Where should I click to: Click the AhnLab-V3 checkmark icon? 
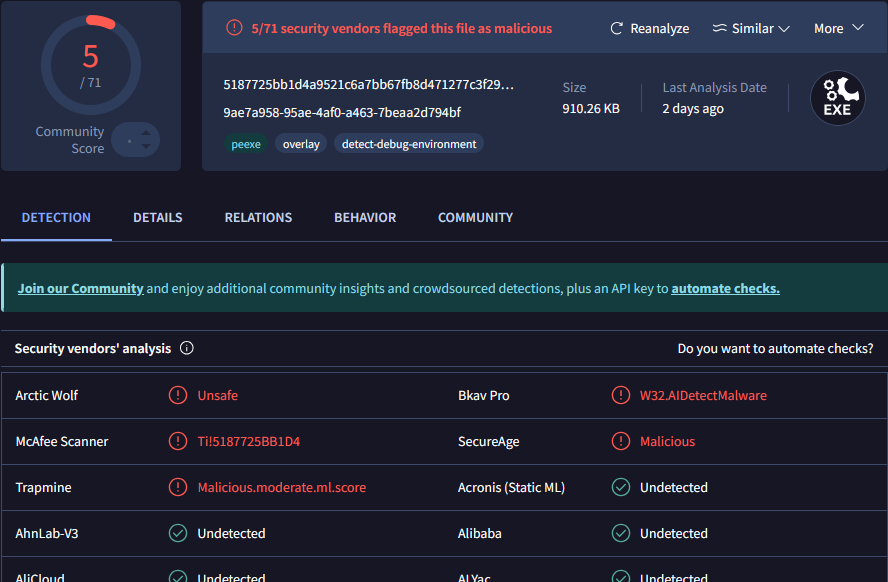point(178,532)
